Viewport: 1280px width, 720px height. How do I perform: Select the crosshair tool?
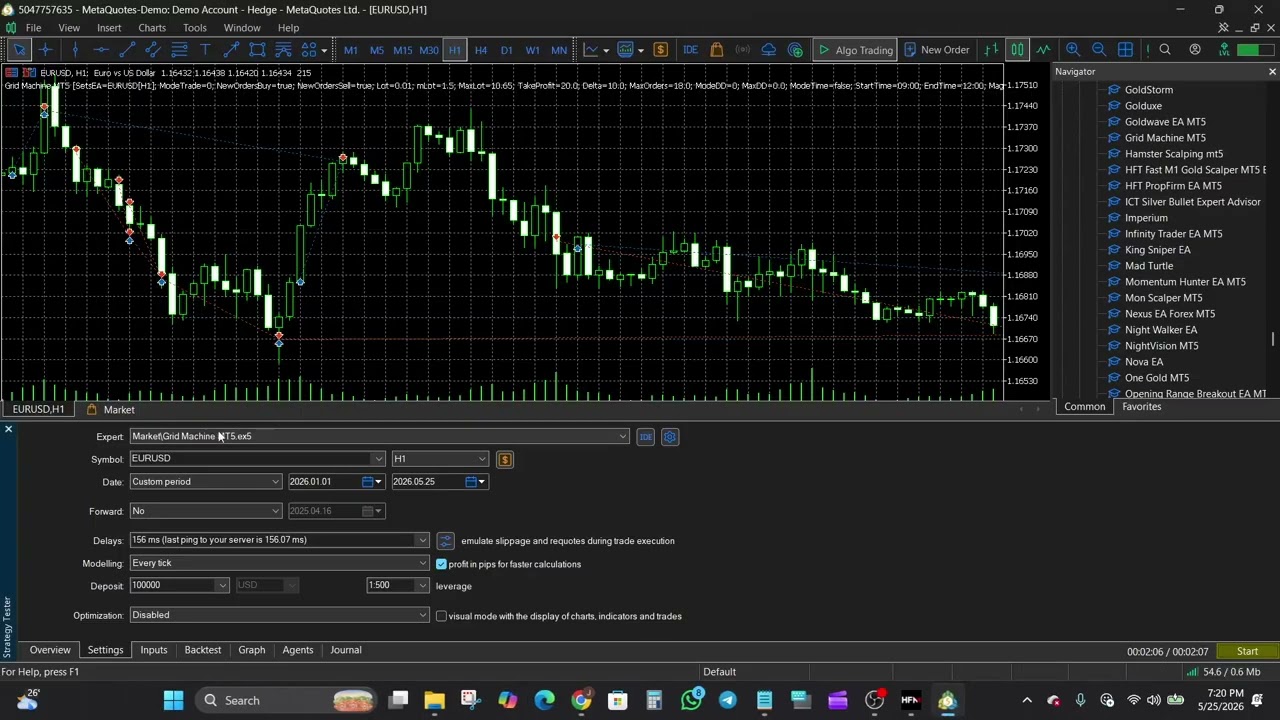point(46,50)
